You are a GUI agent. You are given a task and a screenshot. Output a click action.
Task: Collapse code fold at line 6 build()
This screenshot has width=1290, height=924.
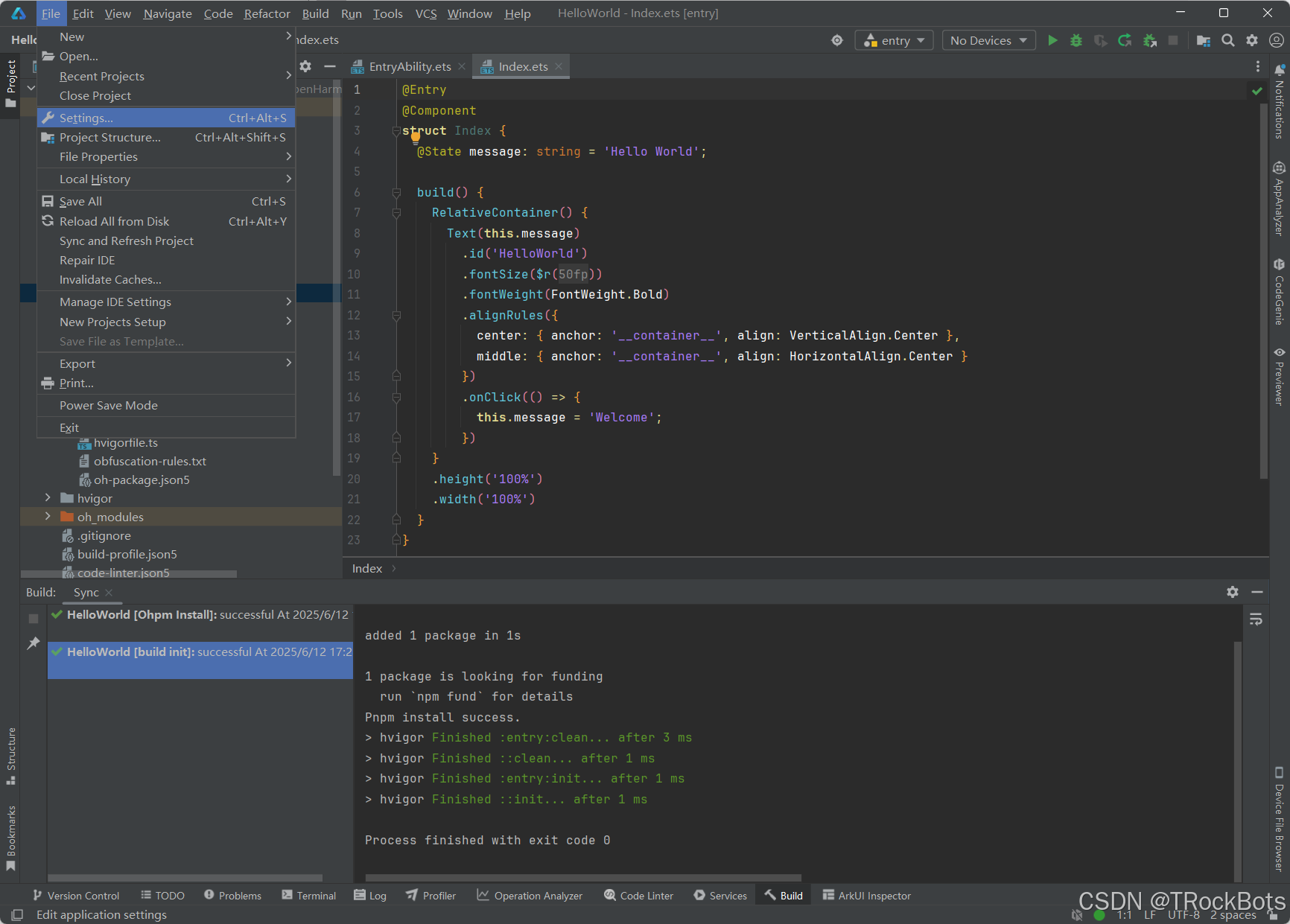[396, 193]
